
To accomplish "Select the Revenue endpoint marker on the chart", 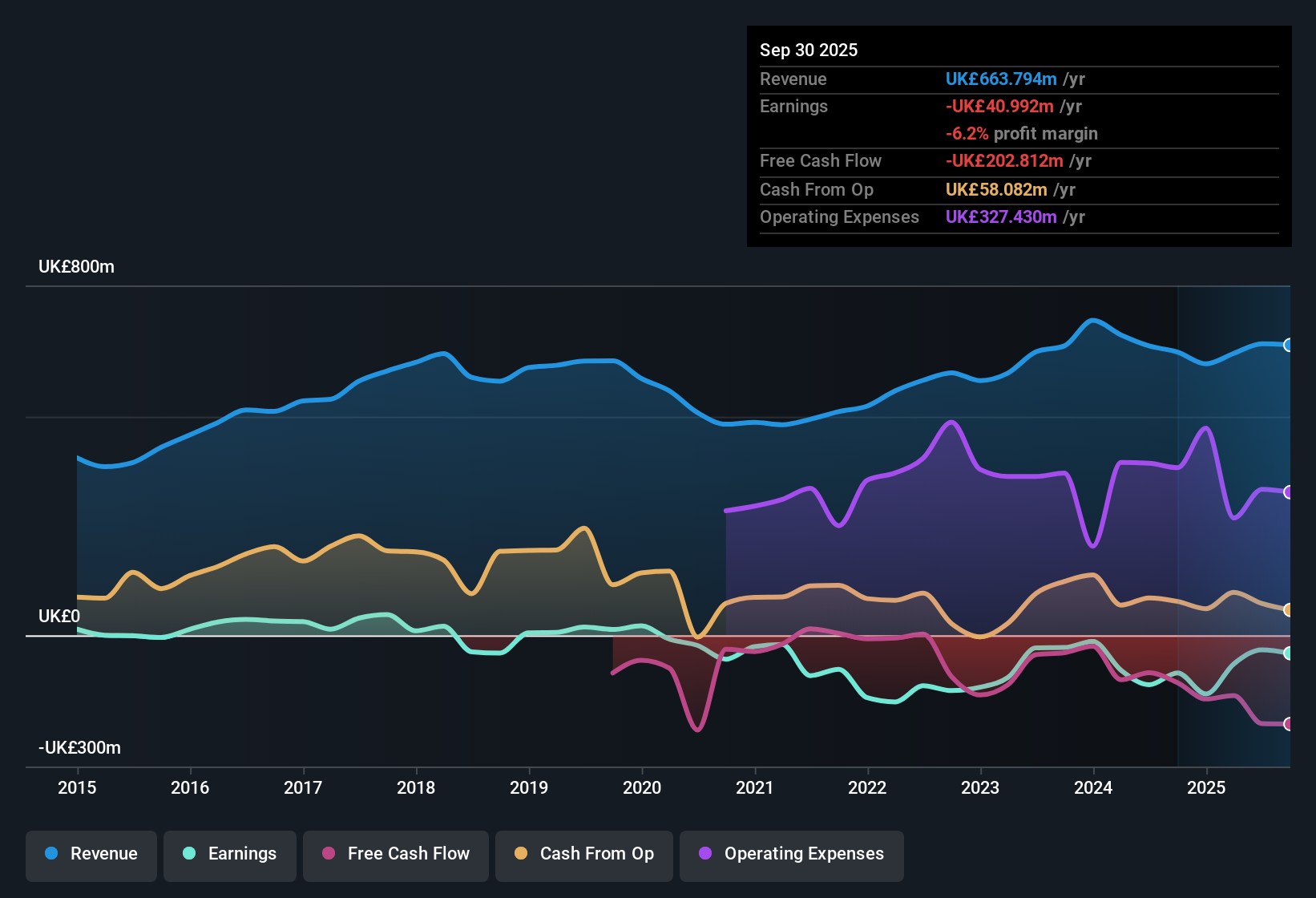I will click(x=1289, y=345).
